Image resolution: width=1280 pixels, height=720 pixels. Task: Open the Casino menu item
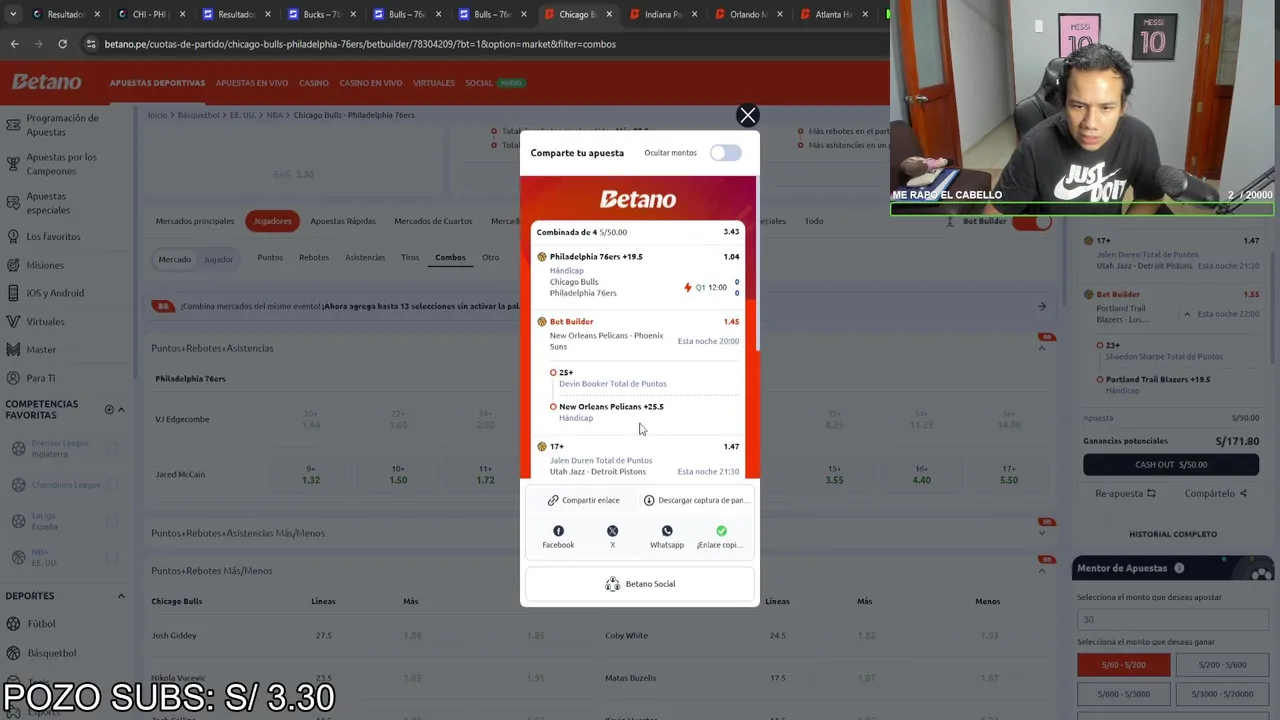tap(313, 83)
